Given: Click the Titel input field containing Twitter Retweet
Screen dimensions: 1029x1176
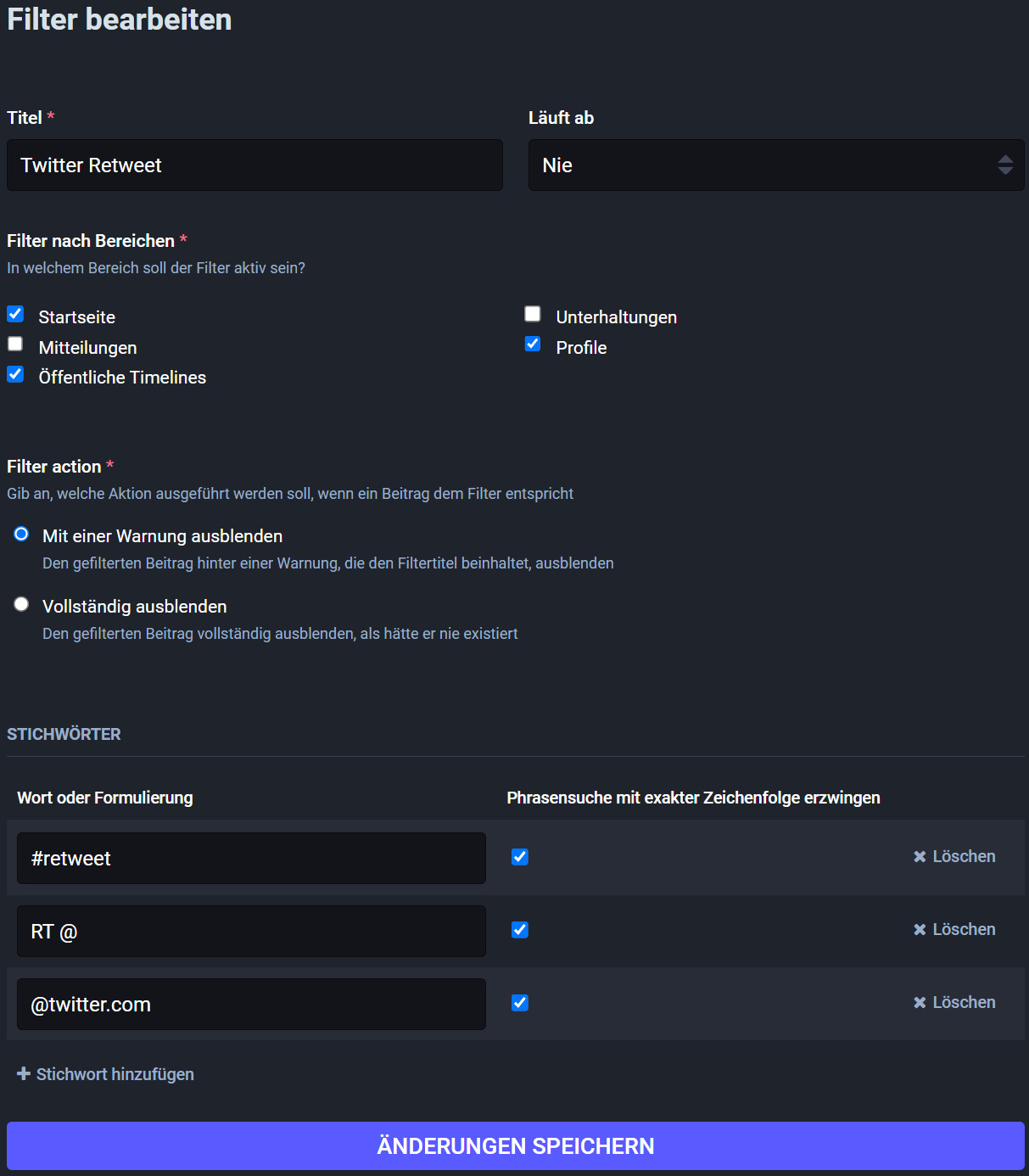Looking at the screenshot, I should coord(254,165).
